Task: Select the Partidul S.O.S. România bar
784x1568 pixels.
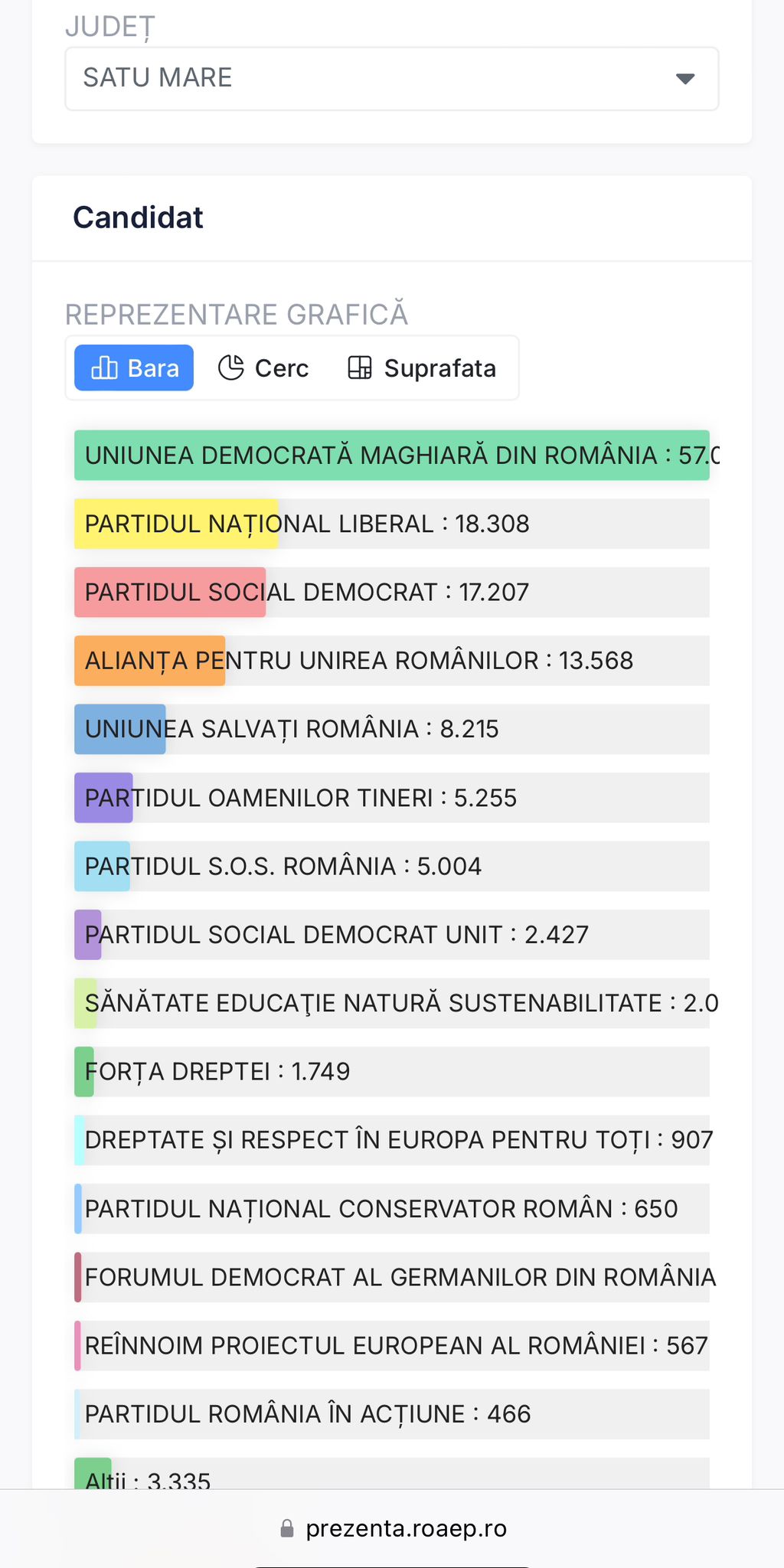Action: tap(102, 866)
